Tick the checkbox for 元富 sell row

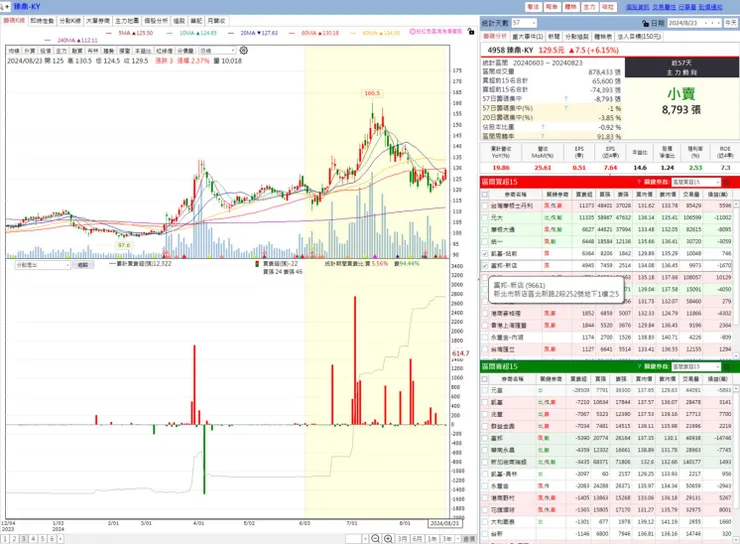point(485,391)
